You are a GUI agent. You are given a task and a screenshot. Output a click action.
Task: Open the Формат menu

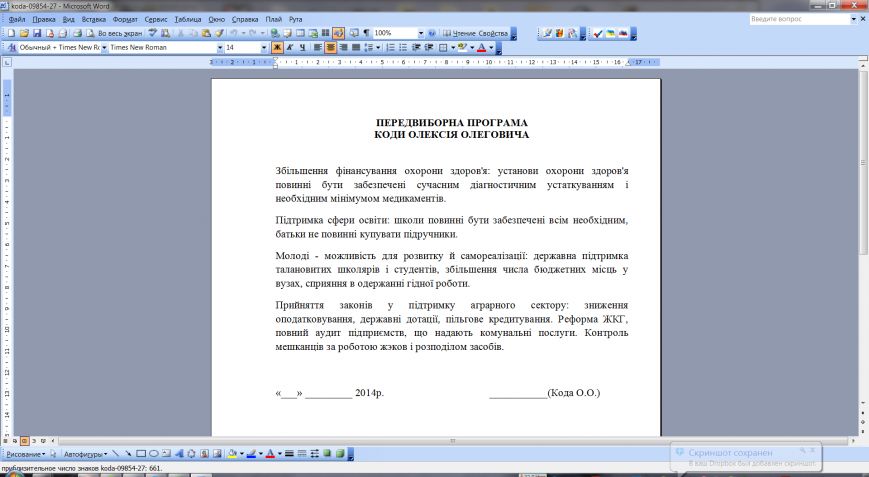125,19
